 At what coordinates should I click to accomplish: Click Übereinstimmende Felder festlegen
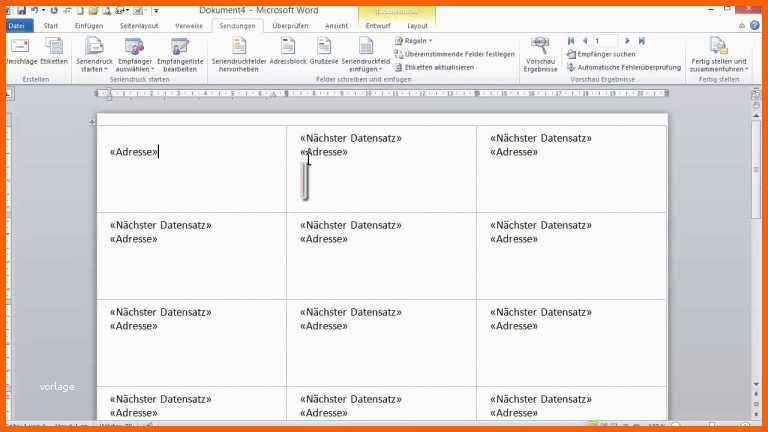pos(455,54)
